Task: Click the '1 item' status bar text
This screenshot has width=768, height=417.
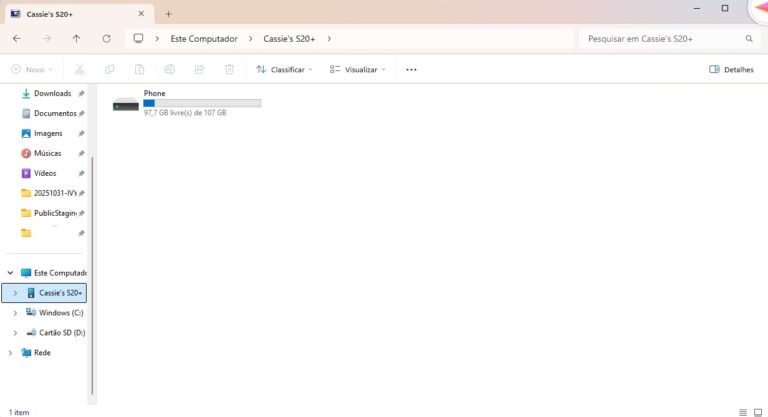Action: 19,413
